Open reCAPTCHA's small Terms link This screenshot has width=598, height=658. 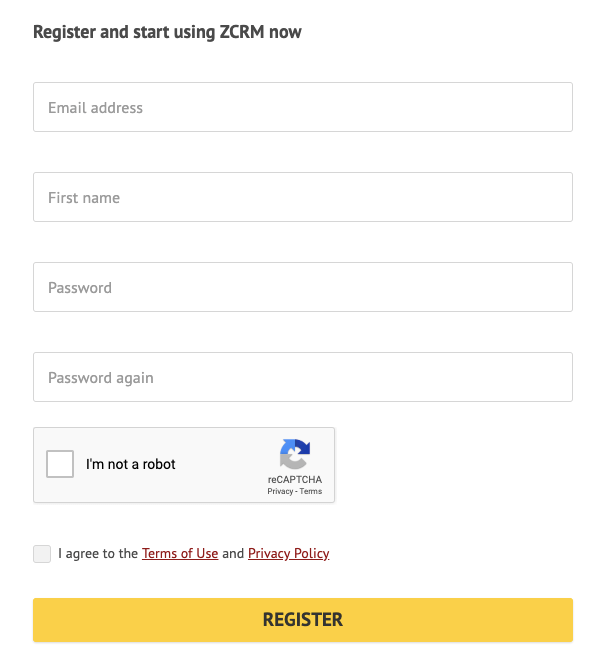pos(311,491)
